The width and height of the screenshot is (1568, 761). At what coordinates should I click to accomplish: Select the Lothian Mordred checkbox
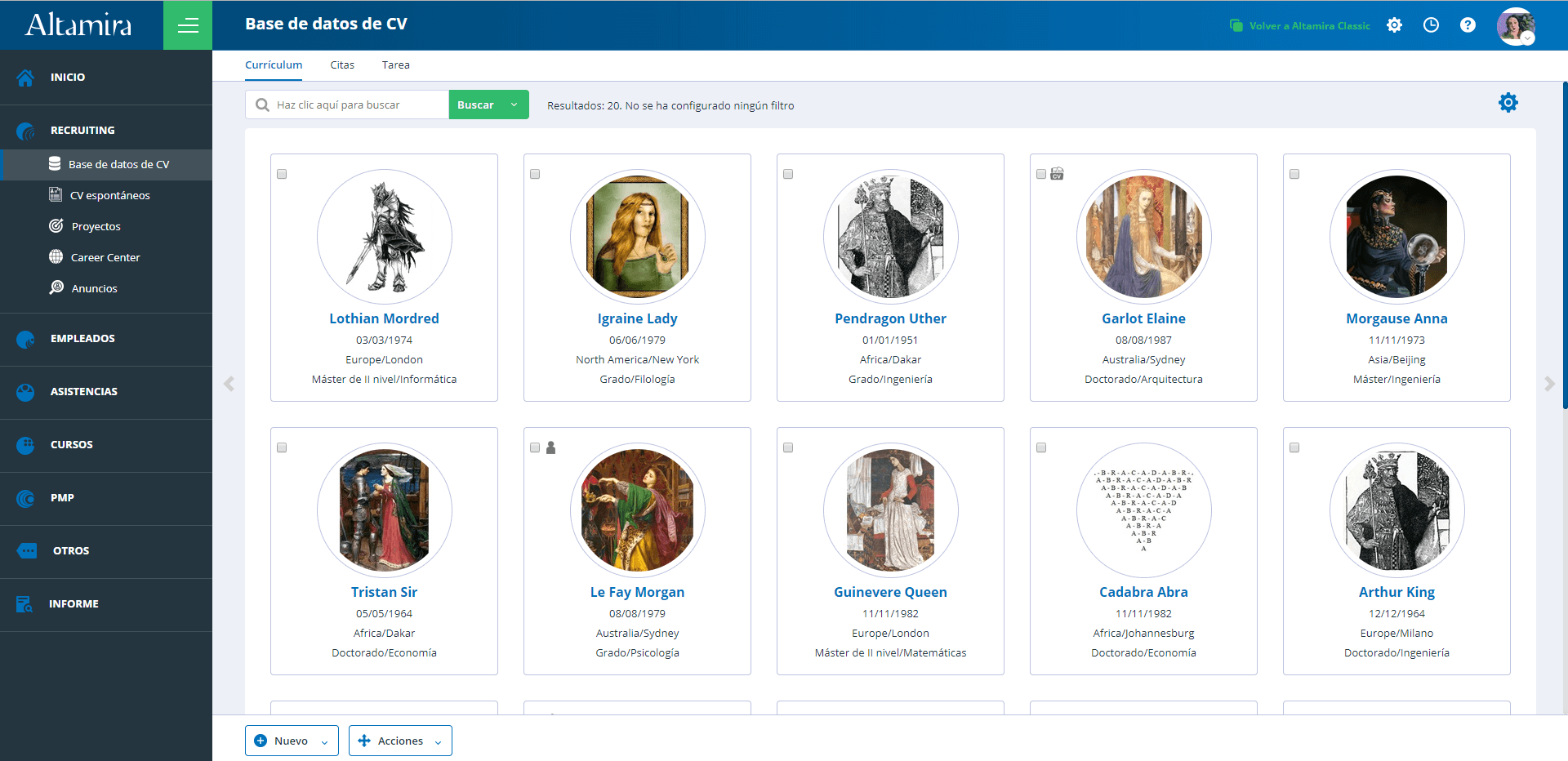[x=282, y=174]
